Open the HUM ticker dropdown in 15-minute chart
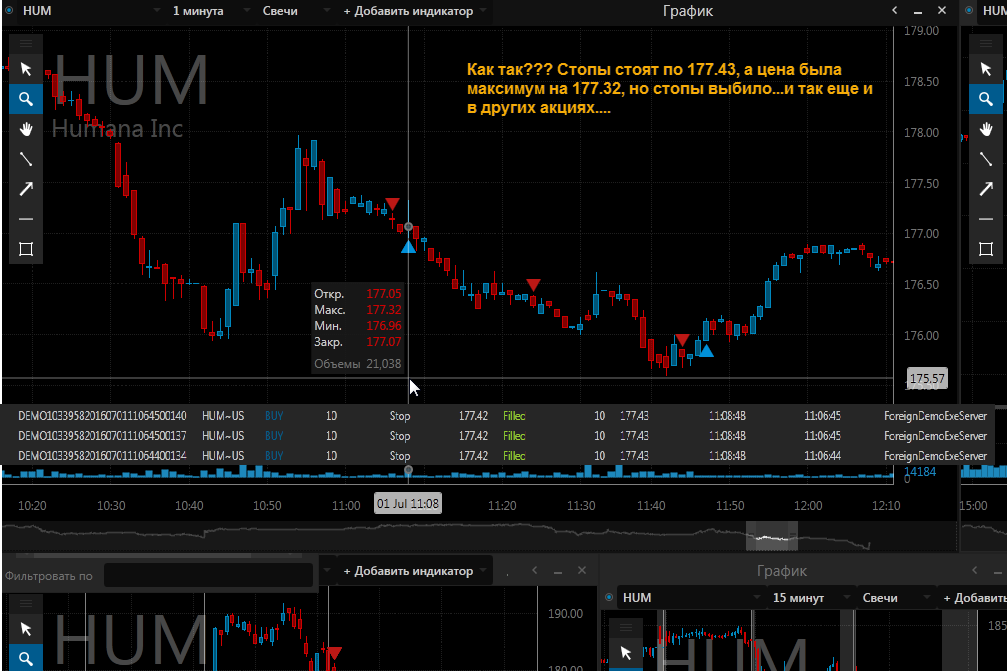Screen dimensions: 1008x671 point(756,598)
